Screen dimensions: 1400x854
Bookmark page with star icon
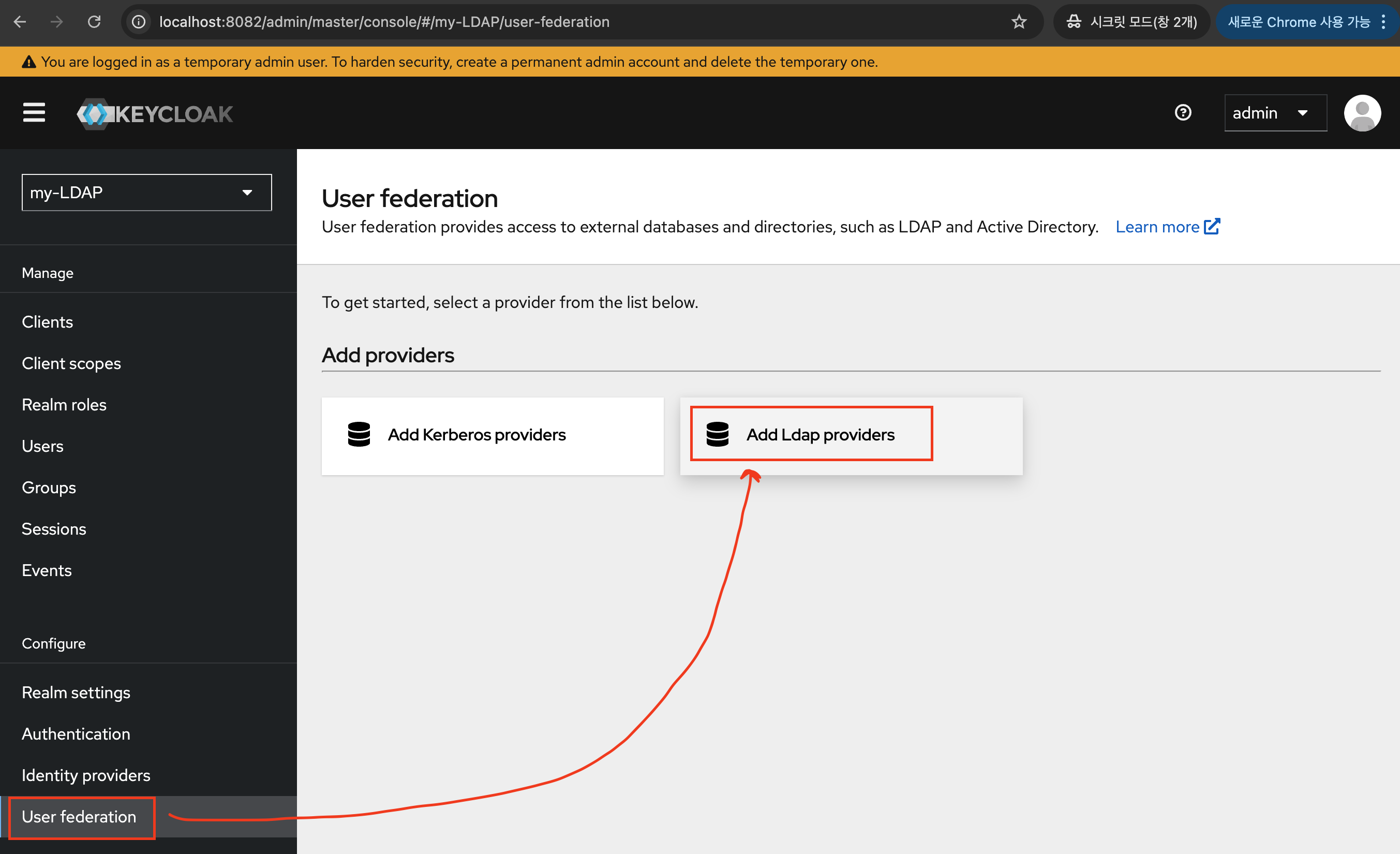[x=1018, y=22]
